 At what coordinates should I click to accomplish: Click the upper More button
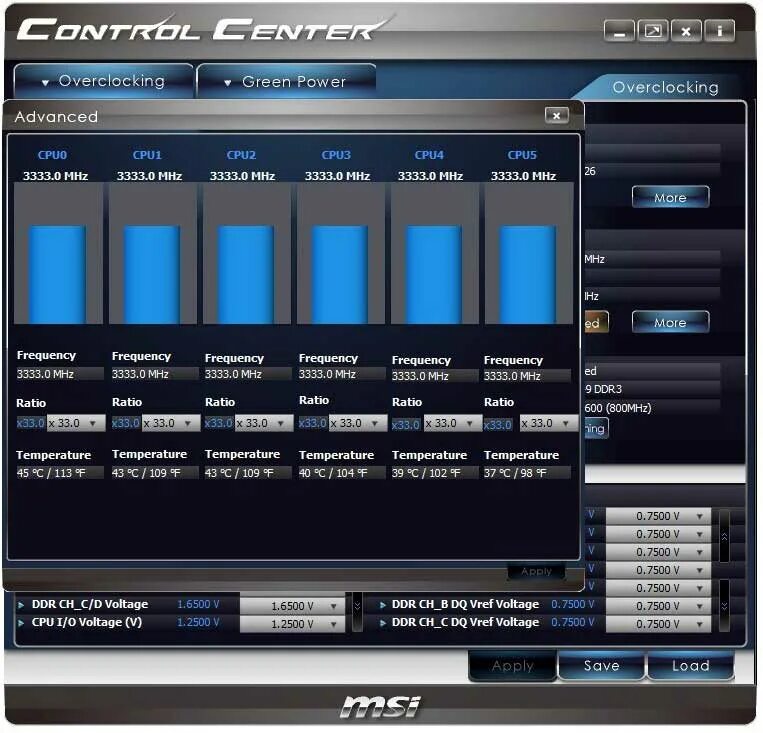tap(670, 198)
